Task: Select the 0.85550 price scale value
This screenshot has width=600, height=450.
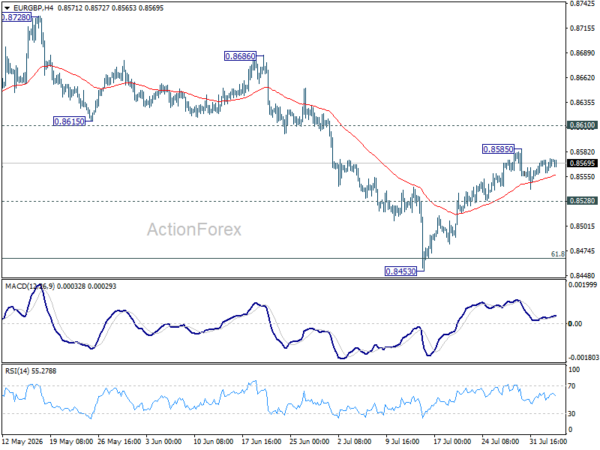Action: coord(582,177)
